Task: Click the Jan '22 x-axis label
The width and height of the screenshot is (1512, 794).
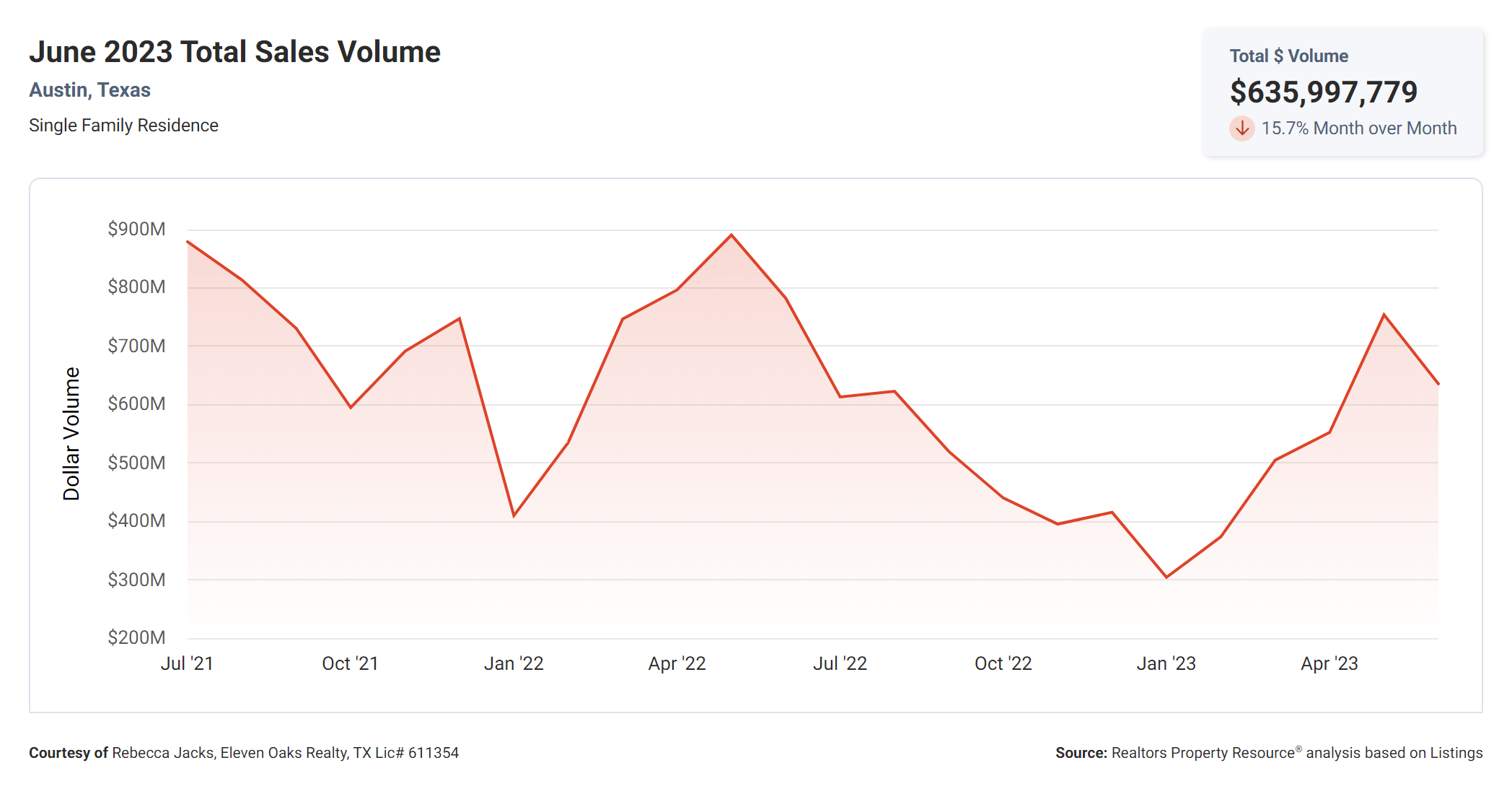Action: [x=514, y=663]
